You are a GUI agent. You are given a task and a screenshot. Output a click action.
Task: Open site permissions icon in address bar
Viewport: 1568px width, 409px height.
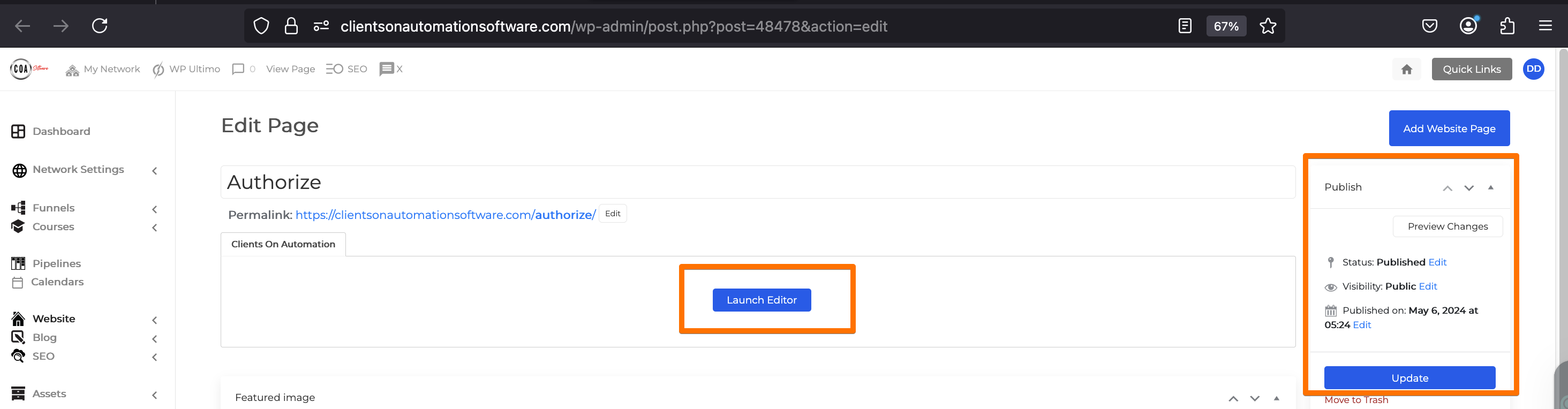tap(321, 26)
